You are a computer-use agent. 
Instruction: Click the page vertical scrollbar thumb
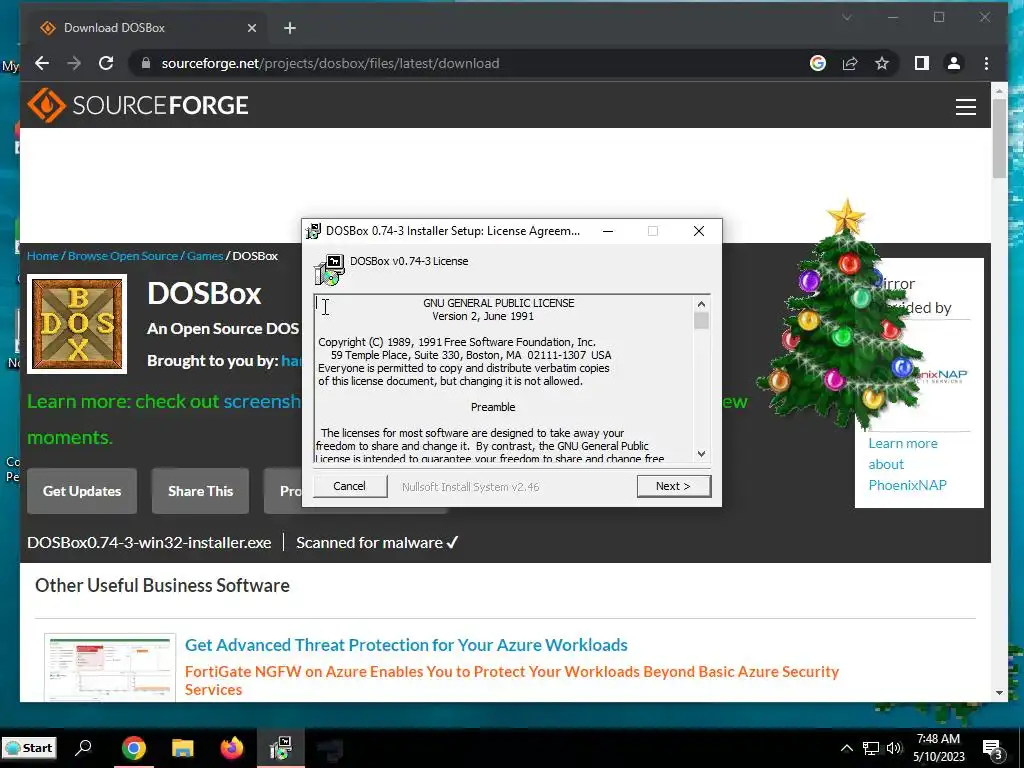(x=999, y=138)
